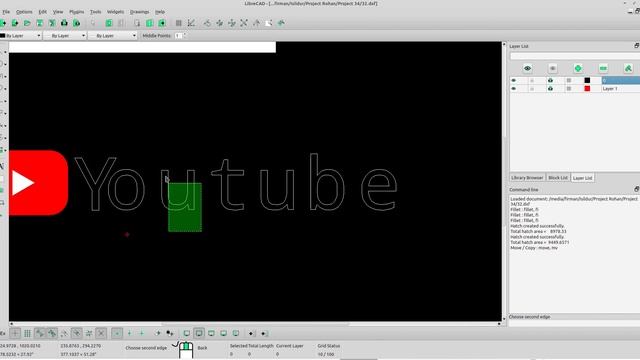
Task: Click the Remove layer minus icon
Action: [x=603, y=69]
